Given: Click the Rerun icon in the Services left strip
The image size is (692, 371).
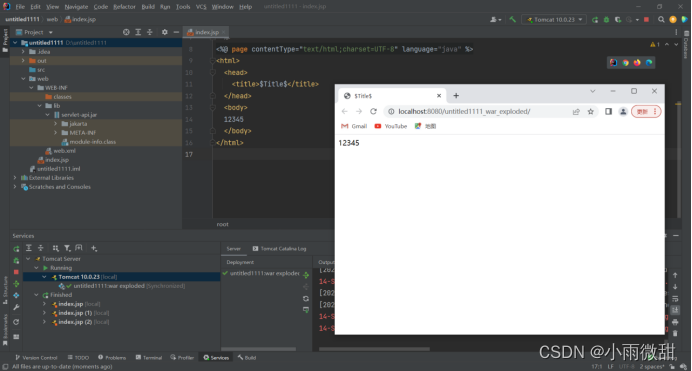Looking at the screenshot, I should coord(16,249).
